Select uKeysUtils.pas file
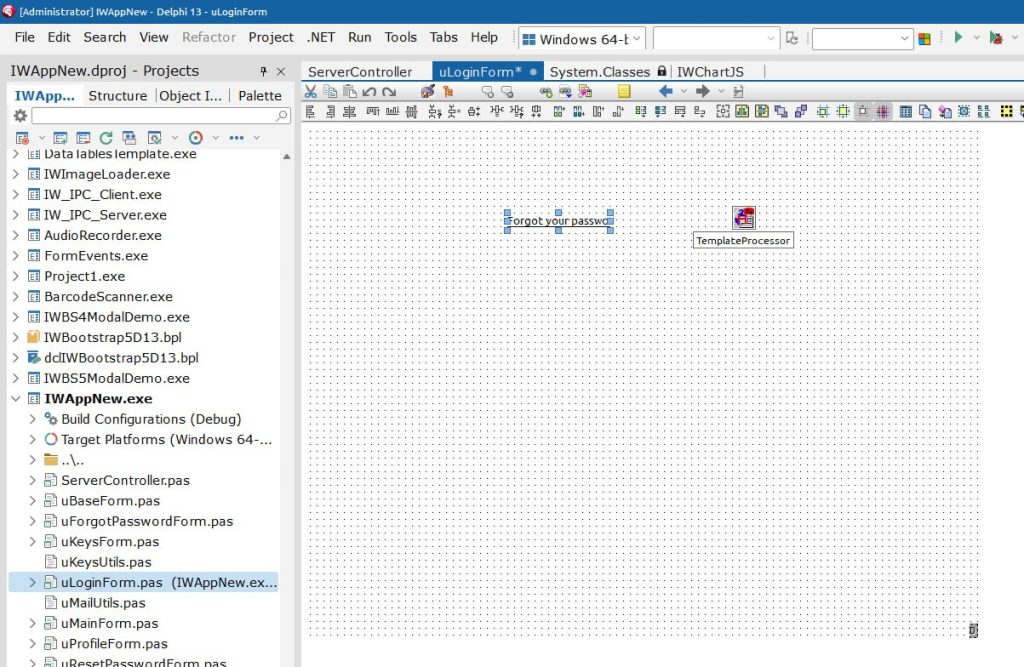 coord(106,562)
